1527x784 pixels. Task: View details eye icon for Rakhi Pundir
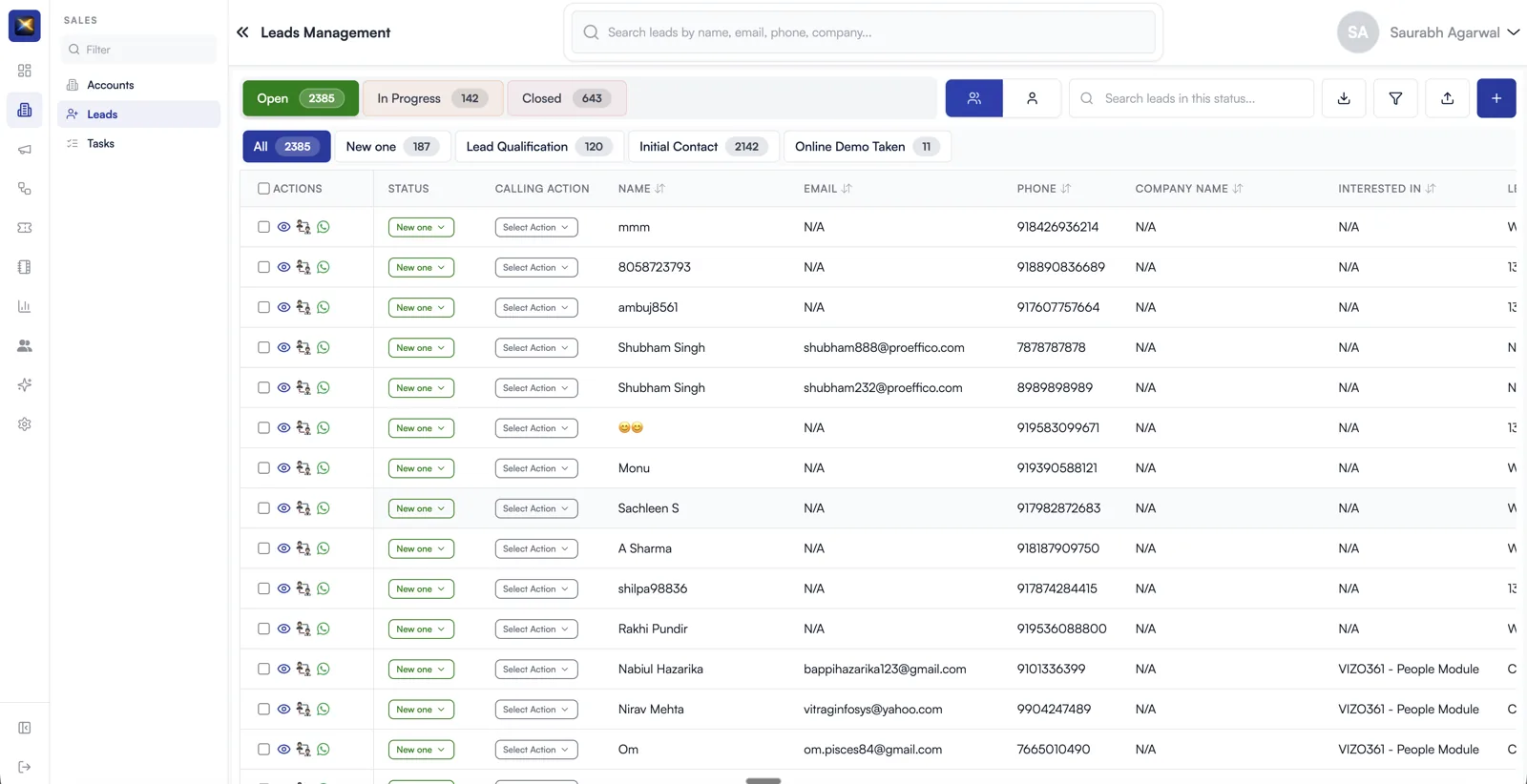coord(283,629)
